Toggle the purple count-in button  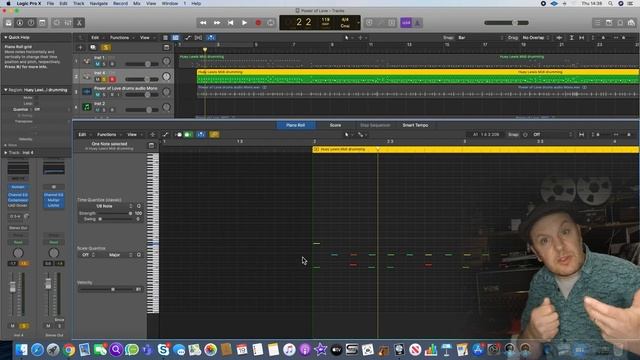point(406,23)
